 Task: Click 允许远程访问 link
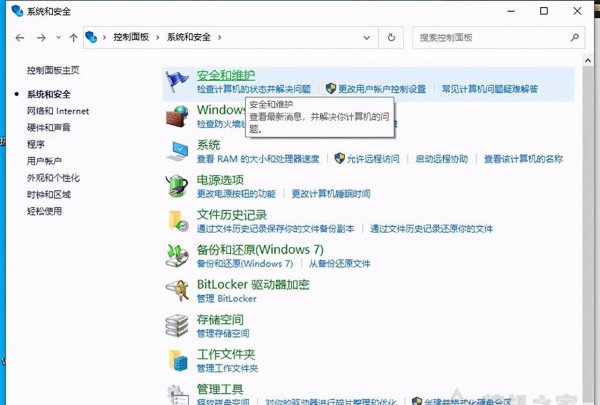[373, 159]
